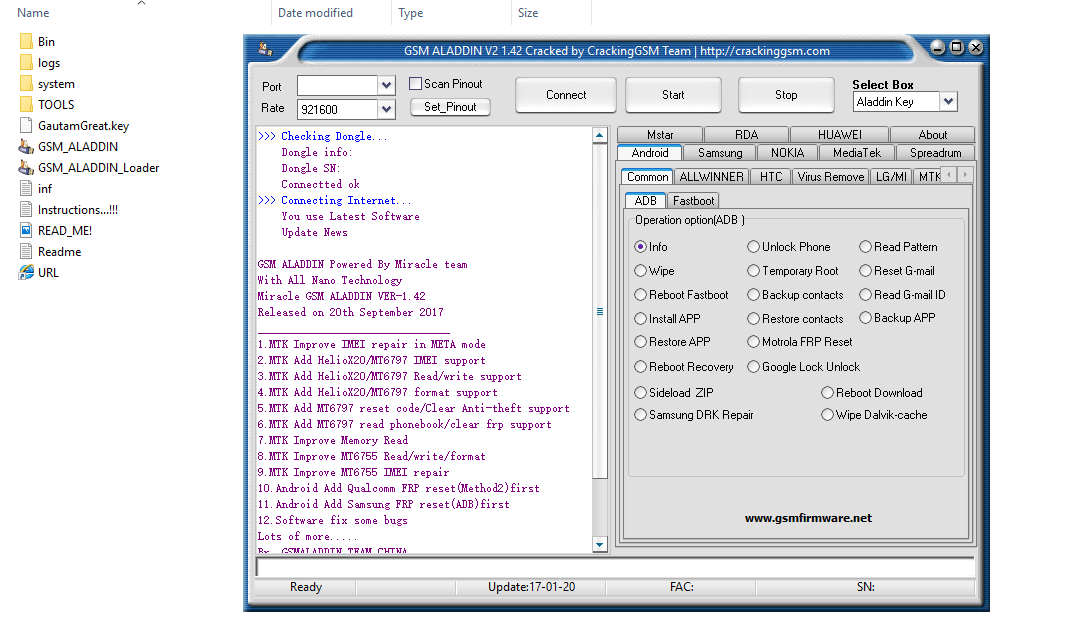
Task: Sort by Name column header
Action: 33,12
